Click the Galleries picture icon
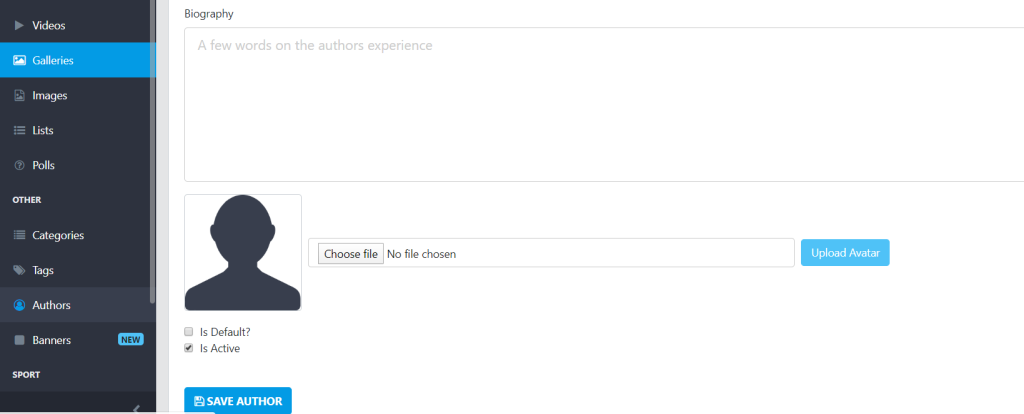This screenshot has width=1024, height=414. [x=20, y=60]
